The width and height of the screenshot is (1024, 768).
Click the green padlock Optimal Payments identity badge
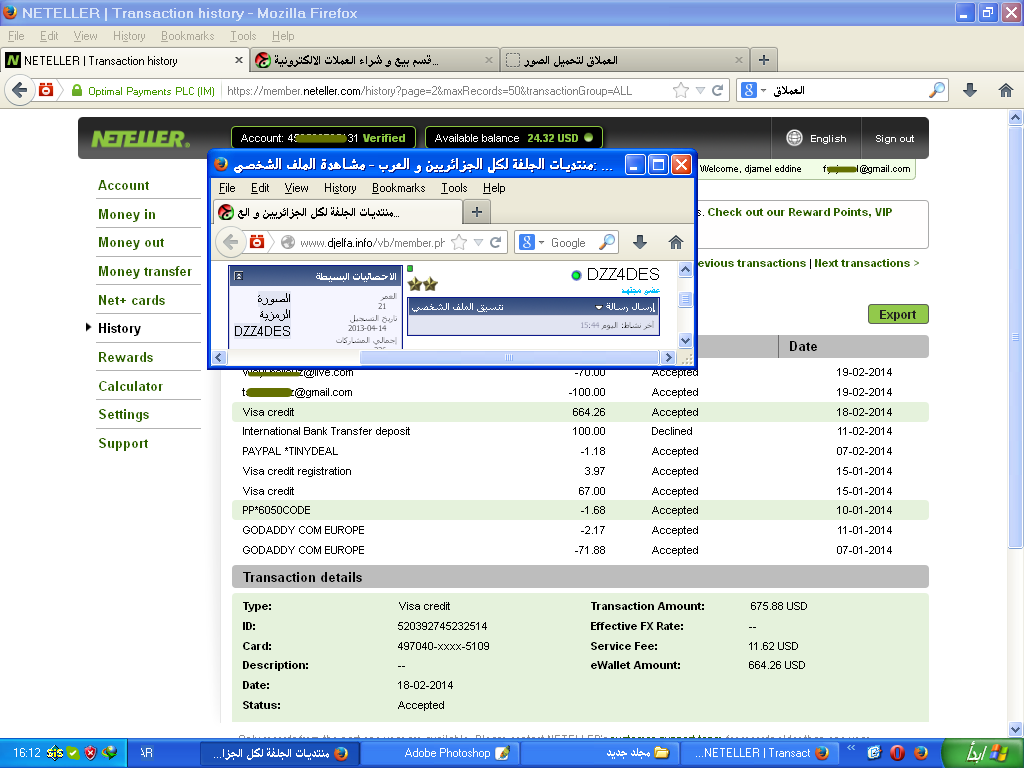click(x=143, y=91)
